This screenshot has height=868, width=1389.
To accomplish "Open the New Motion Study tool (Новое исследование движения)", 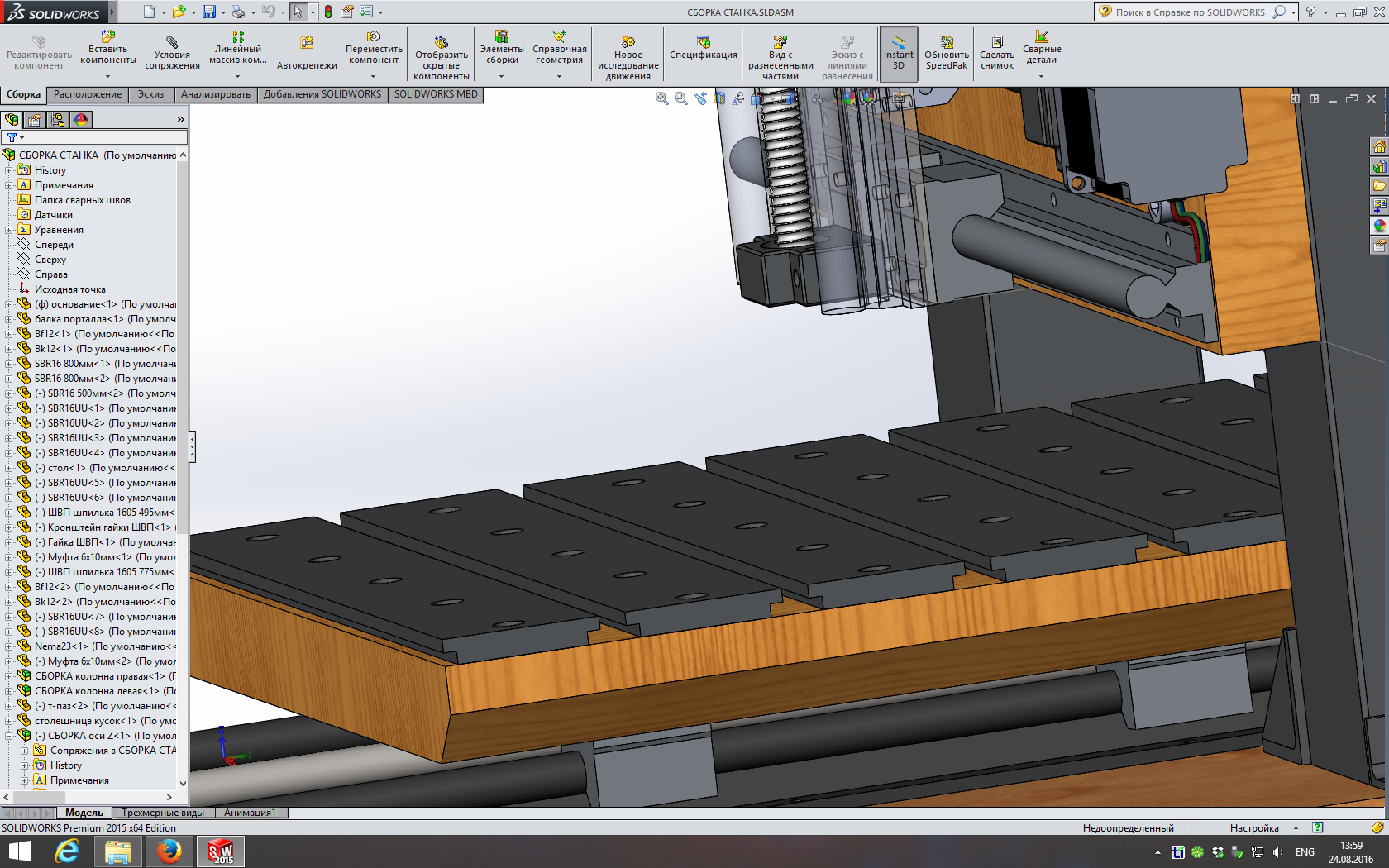I will tap(628, 42).
